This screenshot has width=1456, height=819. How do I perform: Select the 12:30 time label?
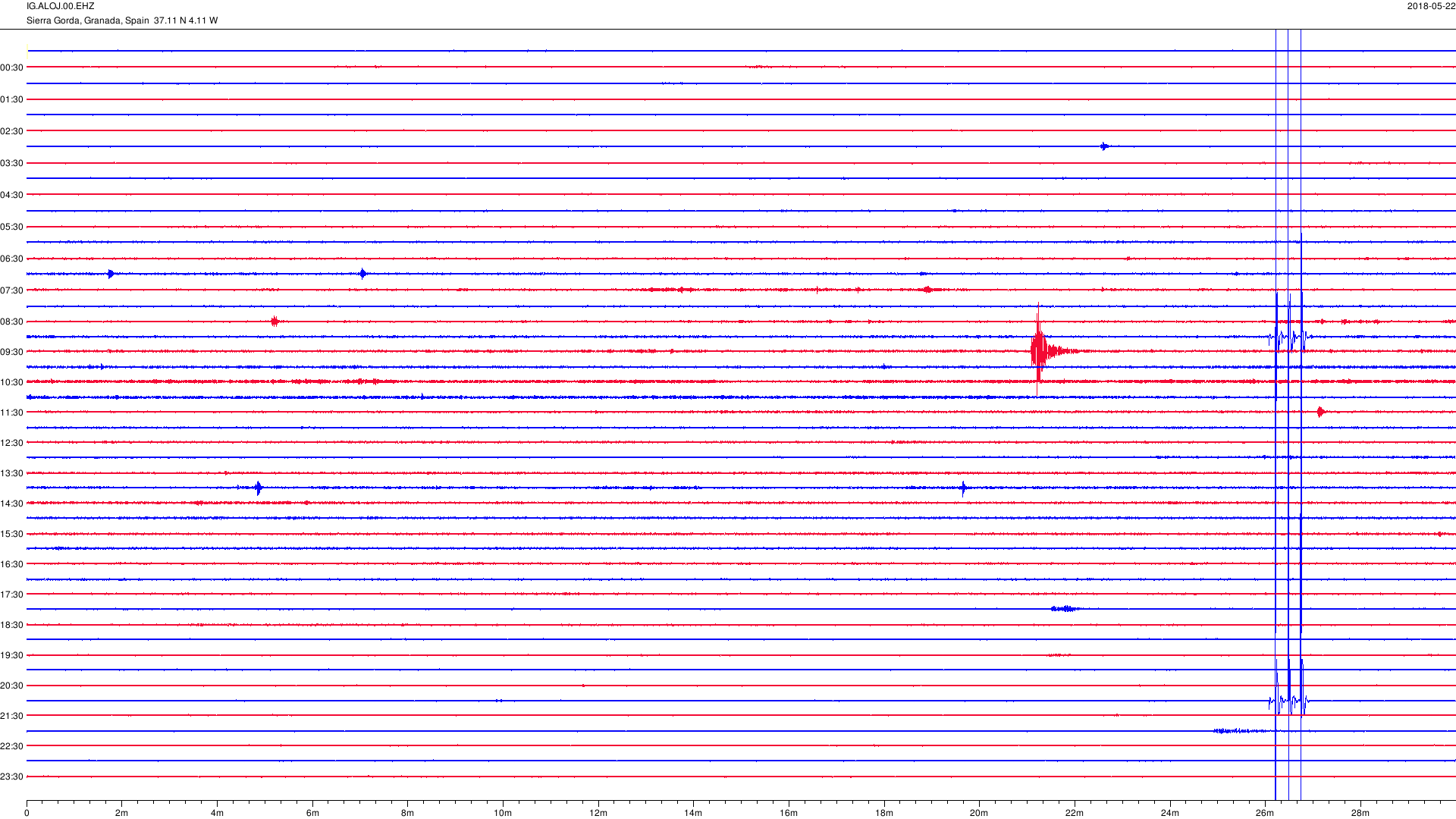[11, 443]
